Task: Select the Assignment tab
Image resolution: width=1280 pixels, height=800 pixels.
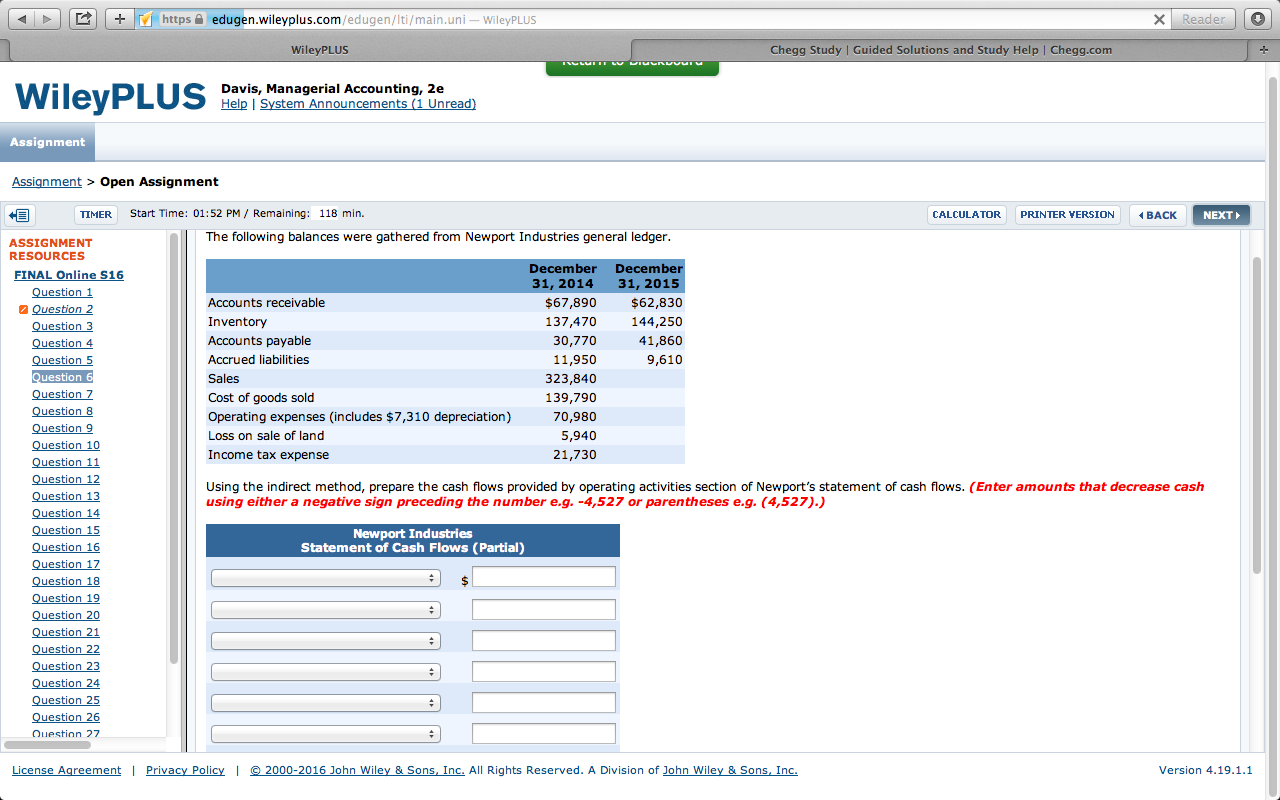Action: (x=47, y=141)
